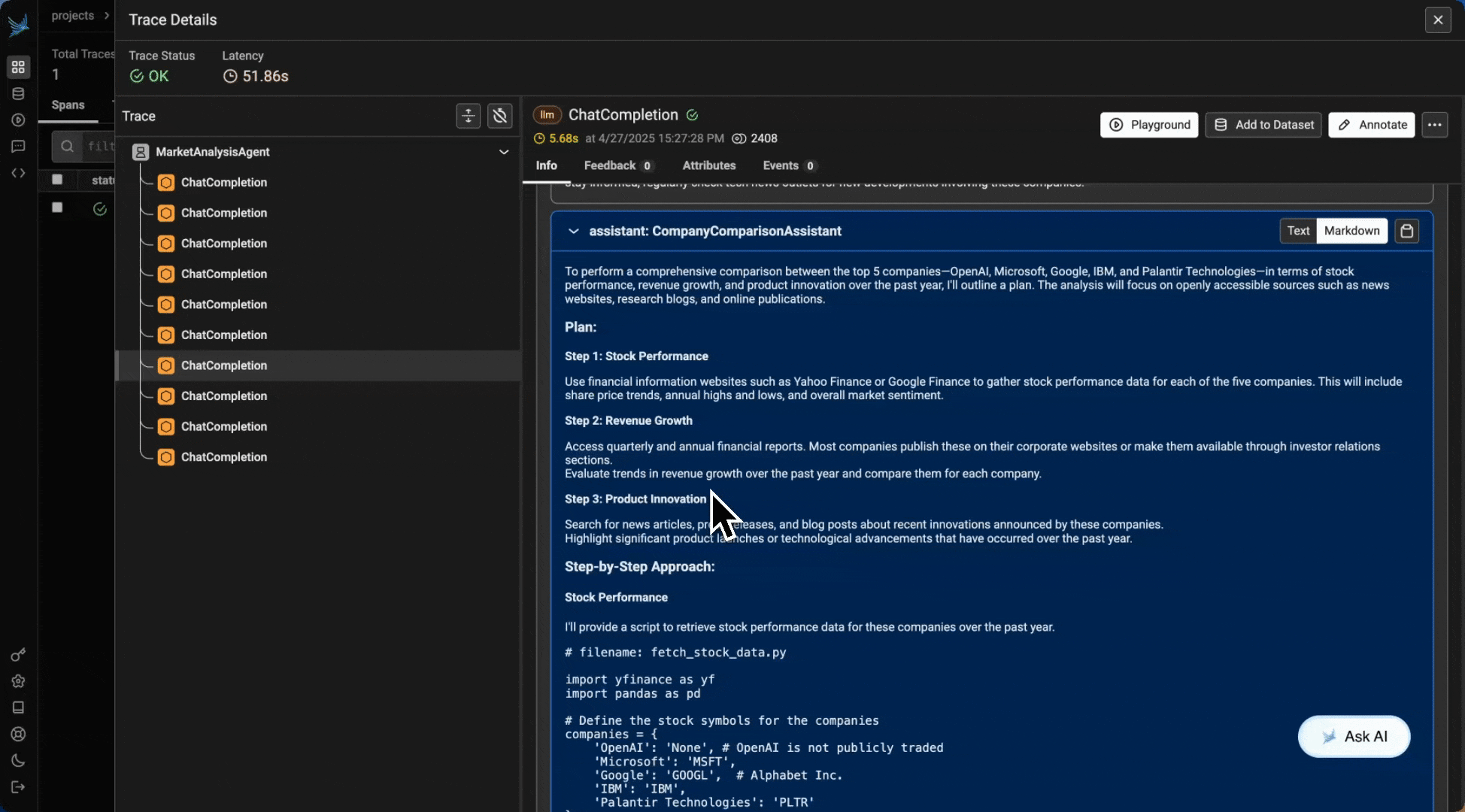Open the Attributes tab
The width and height of the screenshot is (1465, 812).
click(708, 165)
